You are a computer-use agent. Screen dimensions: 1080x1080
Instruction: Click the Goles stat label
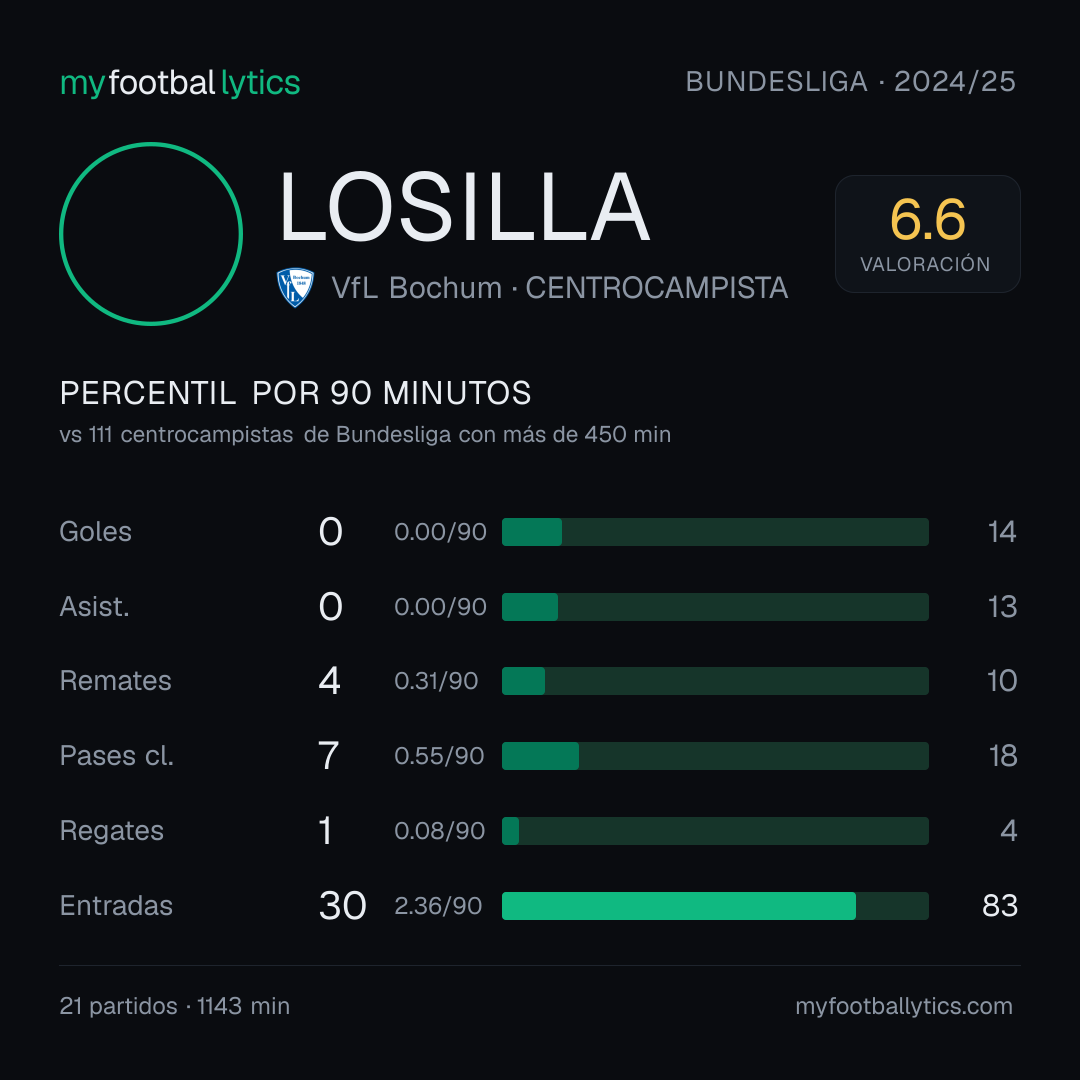95,532
